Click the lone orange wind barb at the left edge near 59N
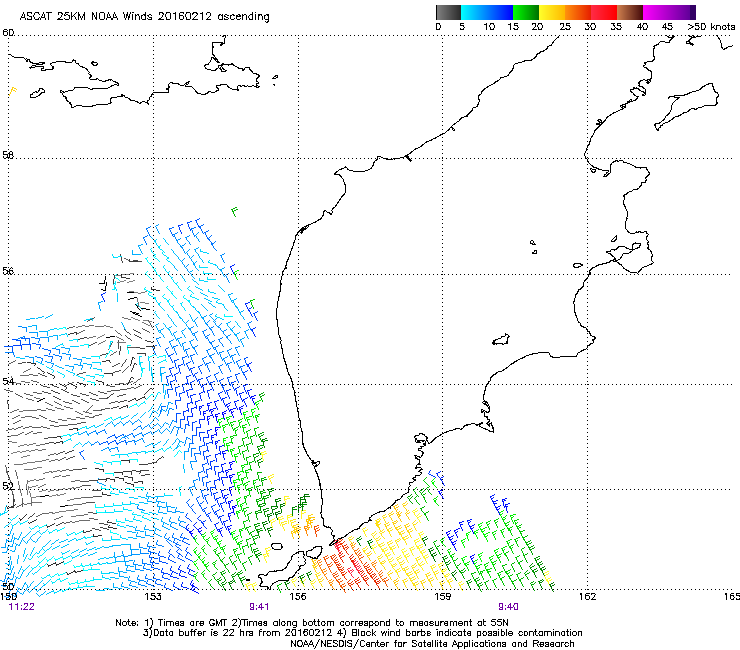This screenshot has height=650, width=740. (13, 90)
